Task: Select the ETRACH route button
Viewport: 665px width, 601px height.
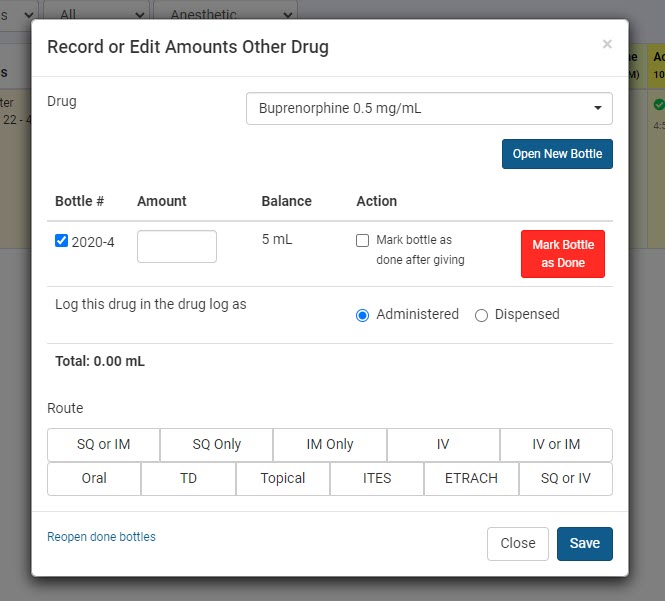Action: (x=471, y=479)
